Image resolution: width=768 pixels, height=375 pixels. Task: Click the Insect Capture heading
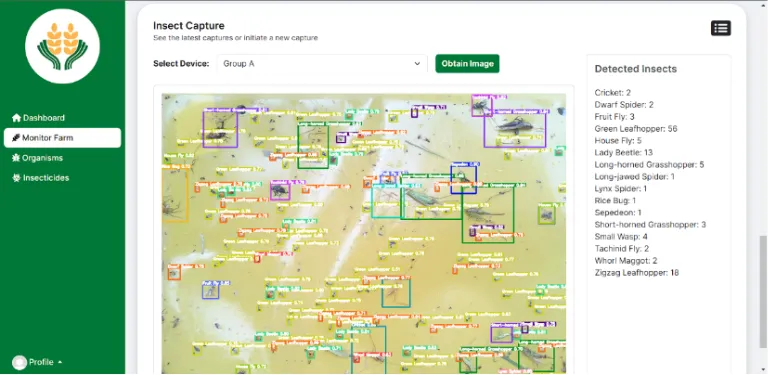click(x=189, y=25)
